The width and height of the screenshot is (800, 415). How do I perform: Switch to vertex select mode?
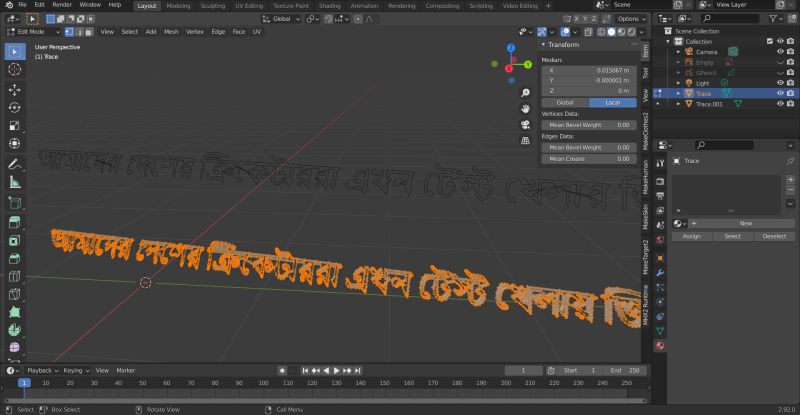point(69,32)
